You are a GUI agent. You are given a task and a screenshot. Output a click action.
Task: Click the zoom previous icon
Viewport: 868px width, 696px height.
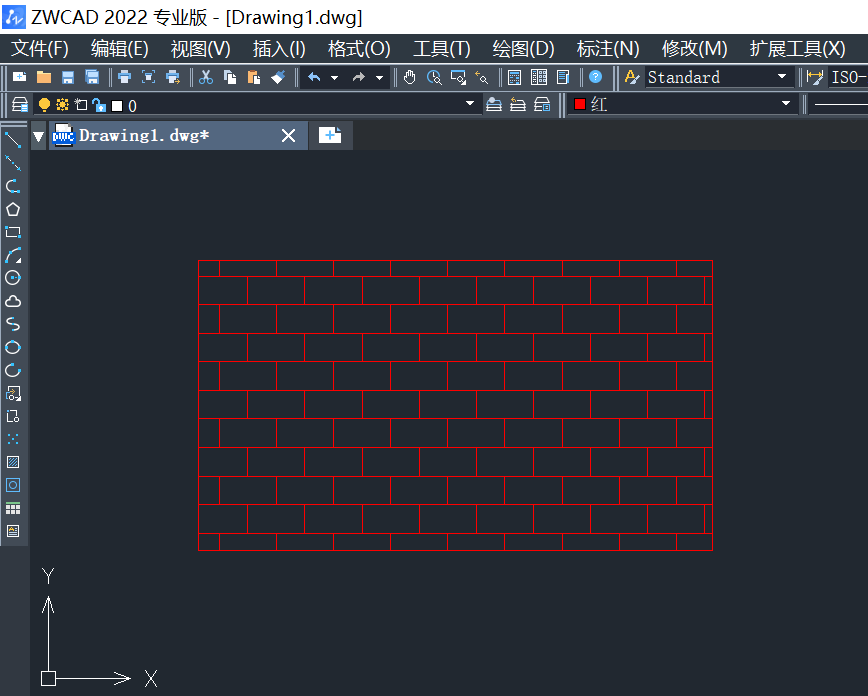(x=482, y=78)
